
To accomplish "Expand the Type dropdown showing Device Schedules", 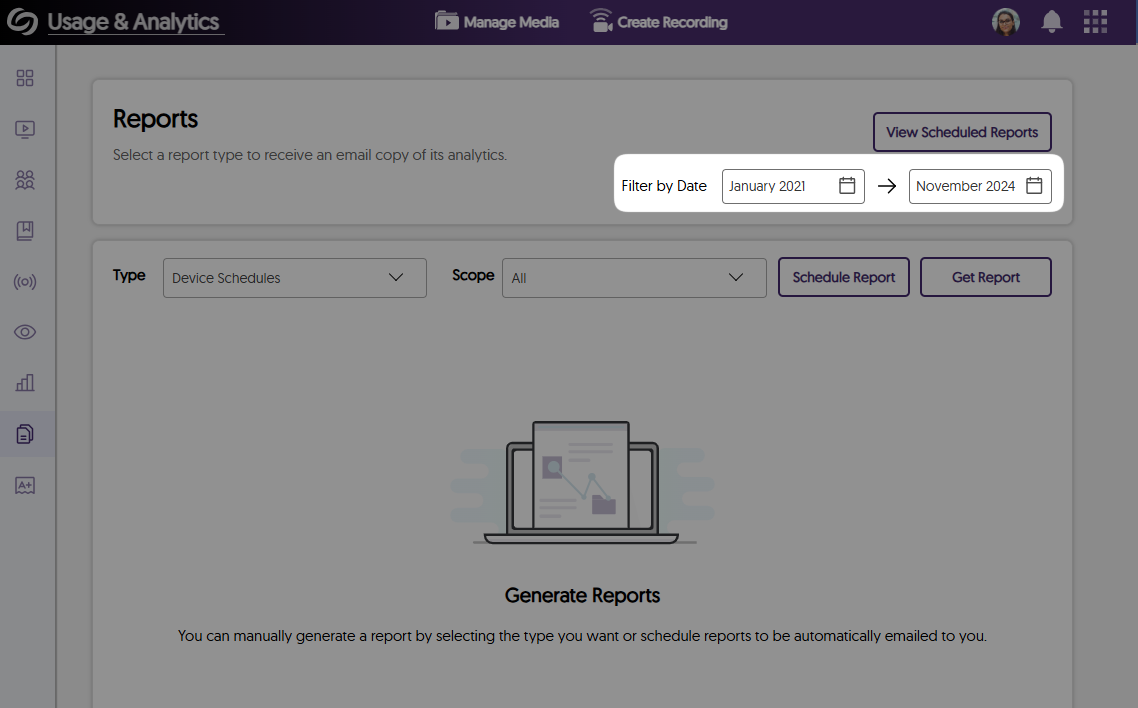I will (294, 277).
